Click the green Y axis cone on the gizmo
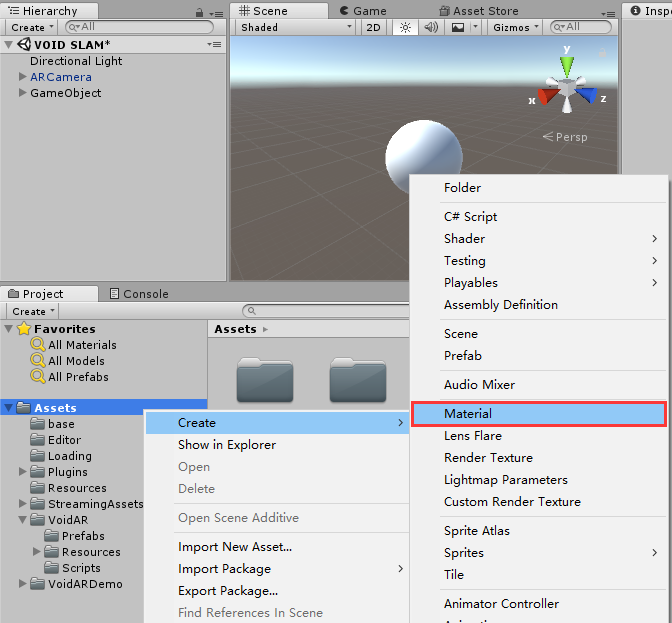The height and width of the screenshot is (623, 672). tap(567, 66)
